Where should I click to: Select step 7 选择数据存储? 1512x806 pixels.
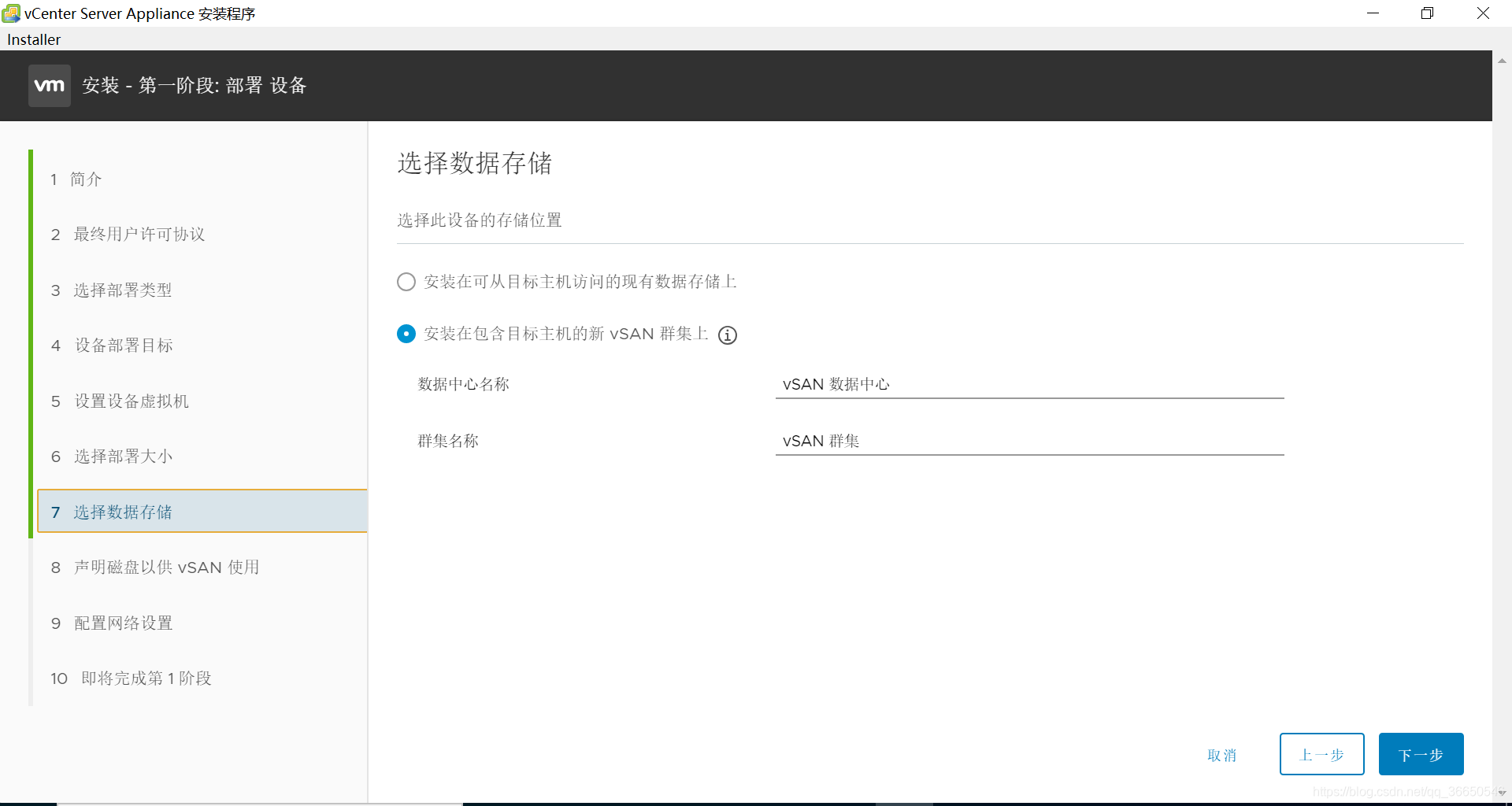[202, 512]
